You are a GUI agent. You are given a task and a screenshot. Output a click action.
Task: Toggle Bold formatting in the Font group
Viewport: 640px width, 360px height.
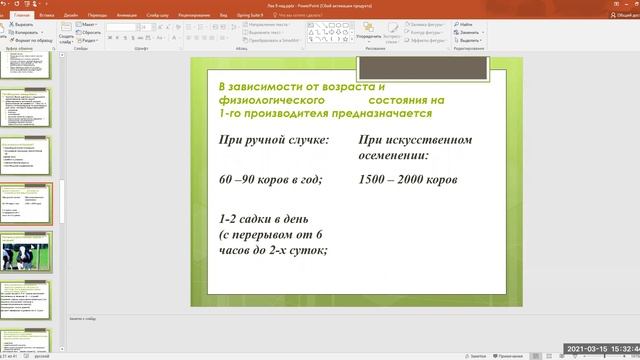click(x=110, y=38)
